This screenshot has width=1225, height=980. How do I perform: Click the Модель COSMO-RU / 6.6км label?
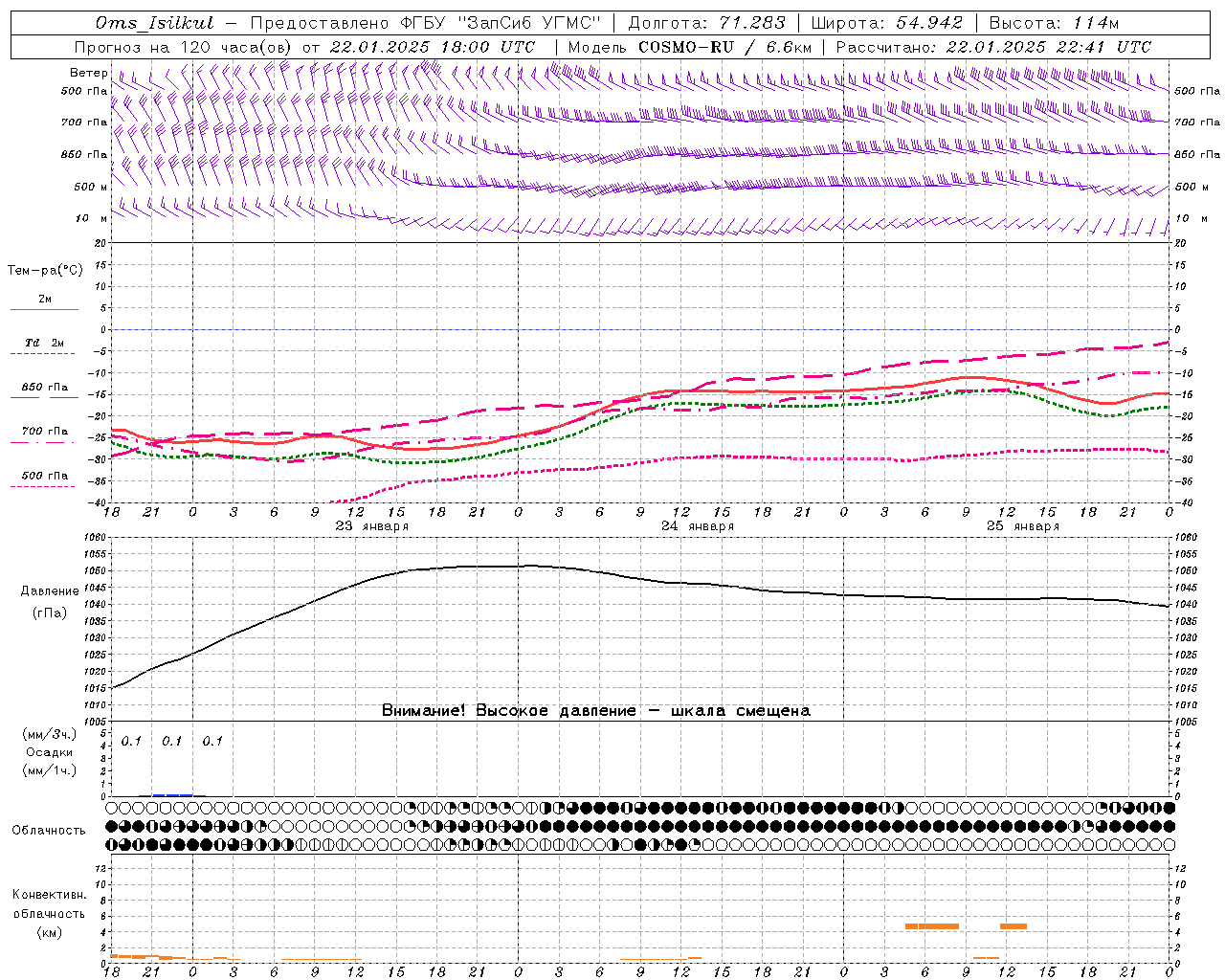point(689,47)
